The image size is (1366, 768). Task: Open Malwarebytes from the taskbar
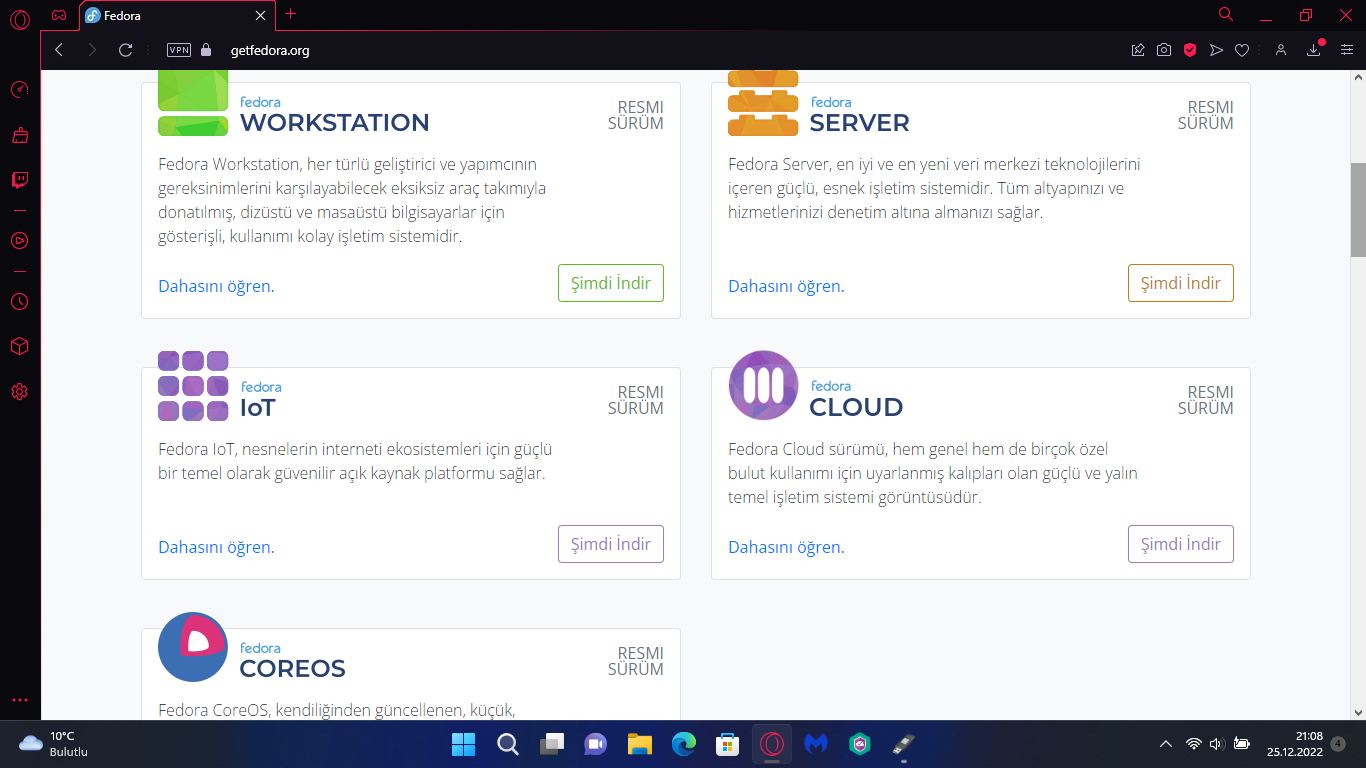click(x=816, y=744)
